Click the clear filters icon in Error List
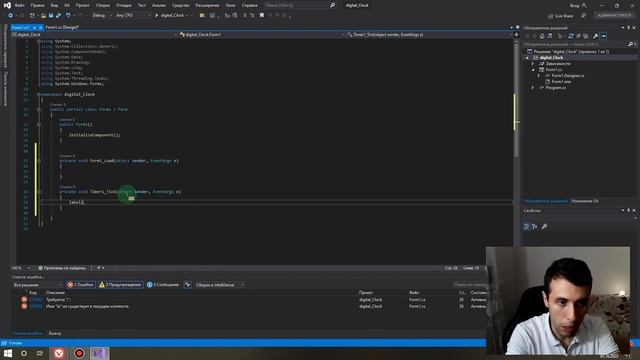Screen dimensions: 640x360 pyautogui.click(x=187, y=285)
